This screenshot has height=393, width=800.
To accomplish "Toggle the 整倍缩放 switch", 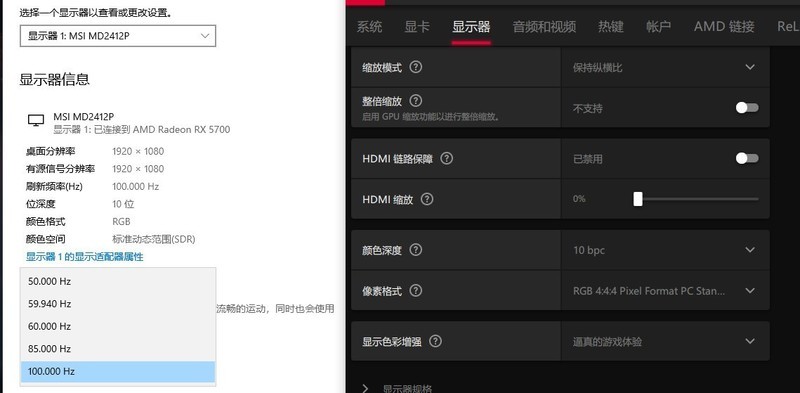I will point(747,108).
